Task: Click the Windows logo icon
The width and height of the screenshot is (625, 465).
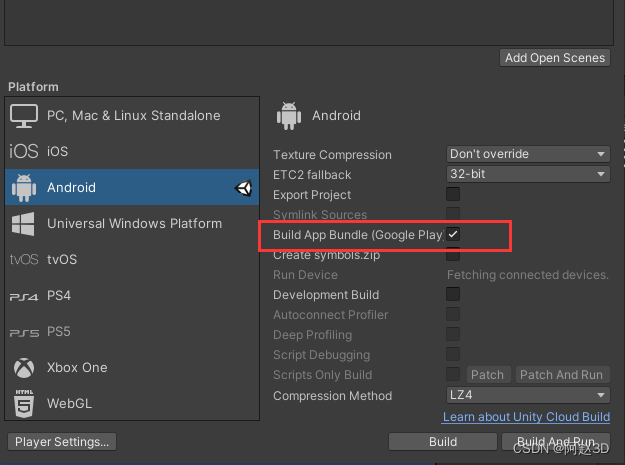Action: pos(23,224)
